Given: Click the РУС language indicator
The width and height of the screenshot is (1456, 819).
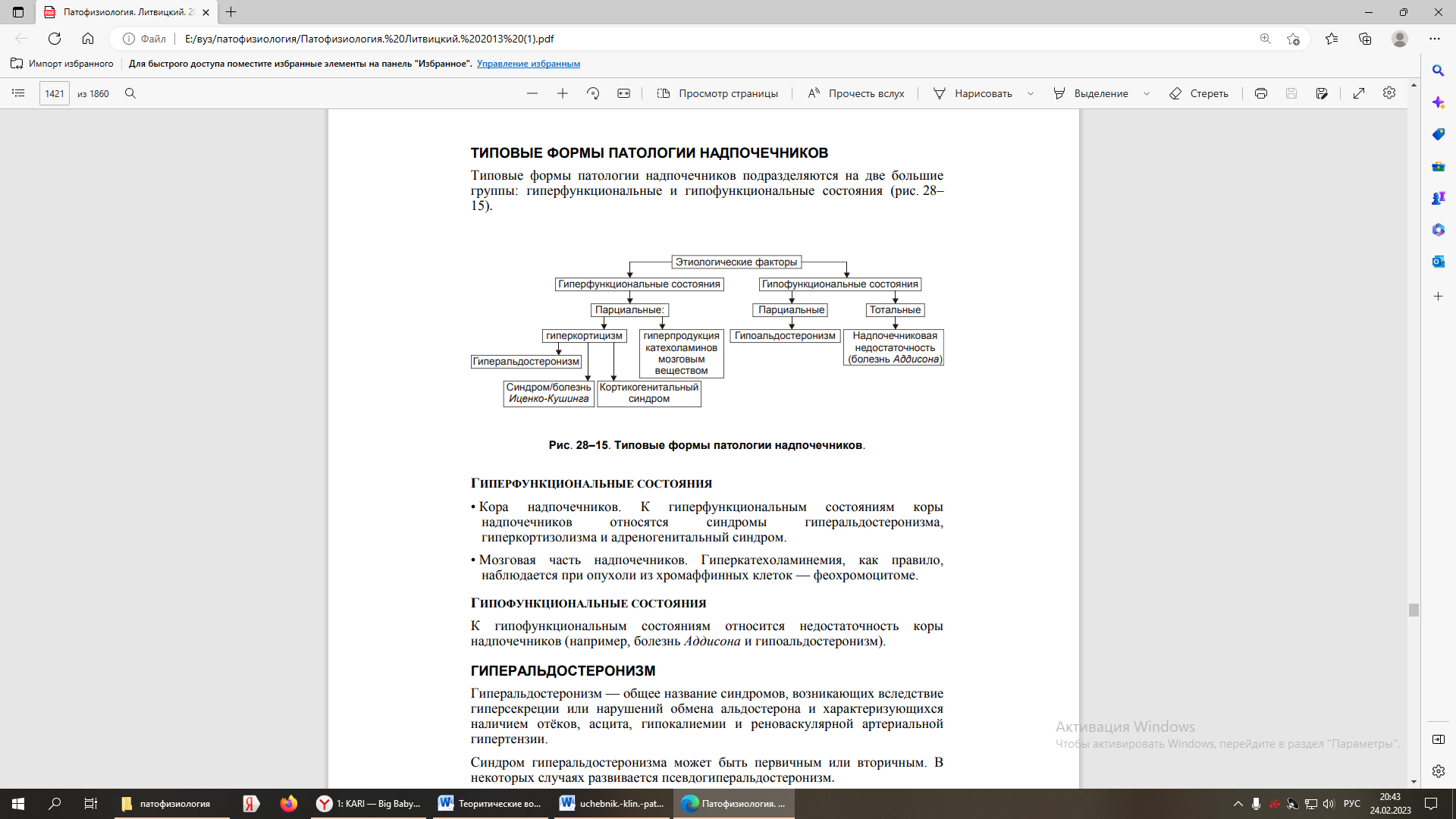Looking at the screenshot, I should click(x=1352, y=804).
